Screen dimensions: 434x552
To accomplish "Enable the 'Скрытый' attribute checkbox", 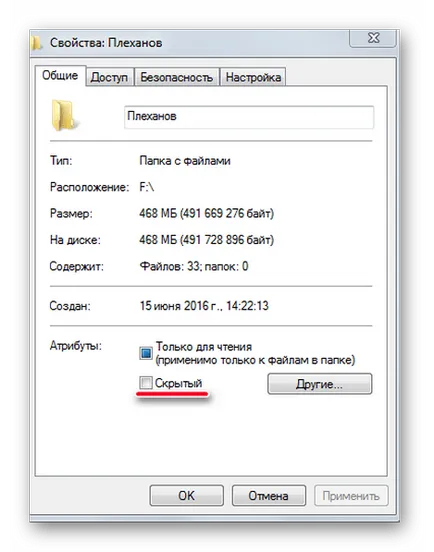I will (x=146, y=383).
